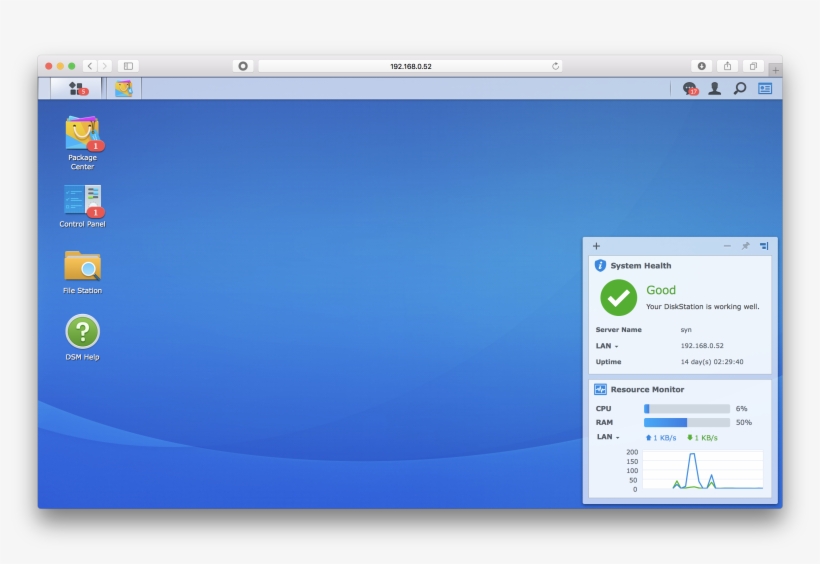Open the user account options menu
820x564 pixels.
(714, 88)
